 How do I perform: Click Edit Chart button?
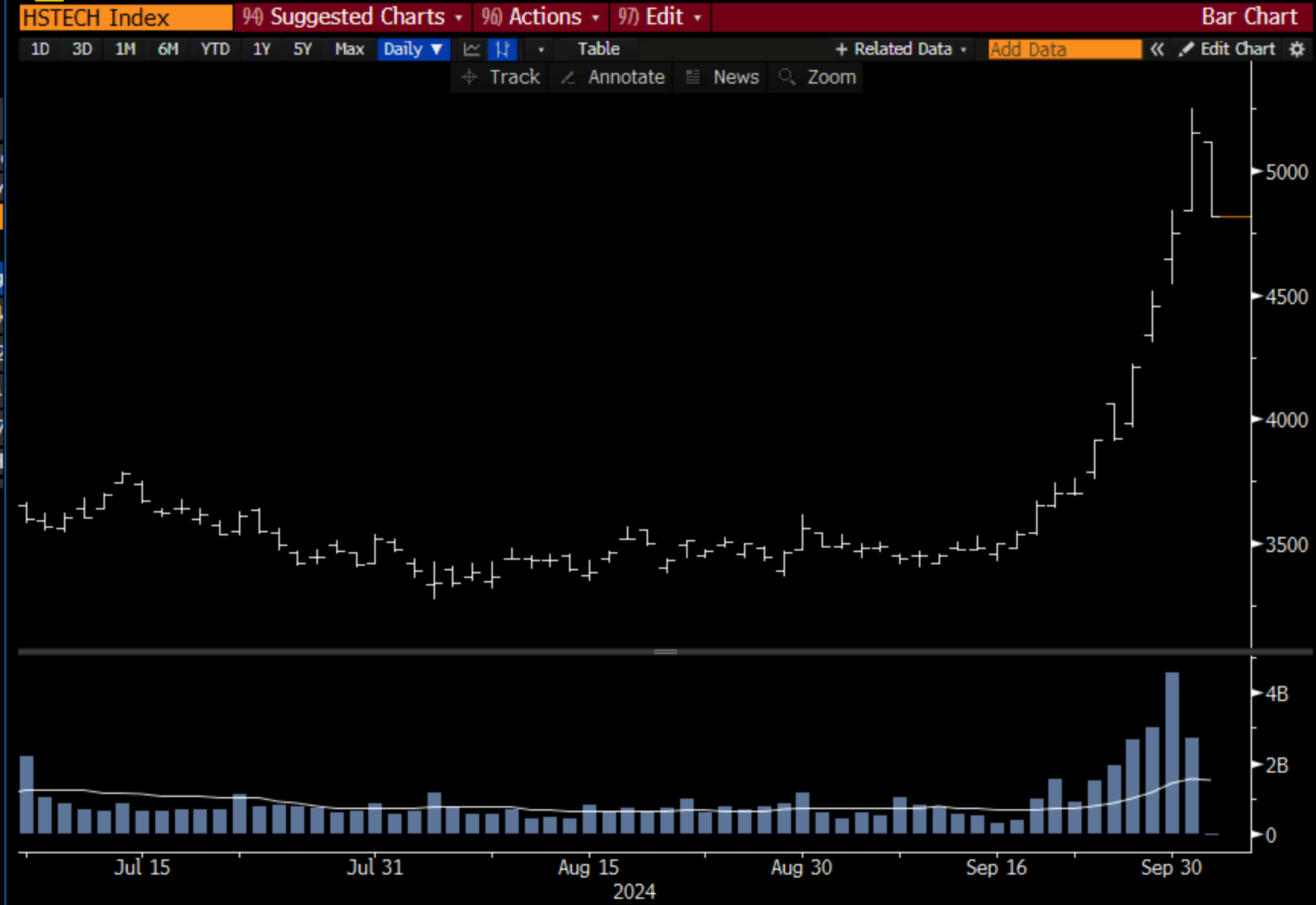coord(1226,49)
